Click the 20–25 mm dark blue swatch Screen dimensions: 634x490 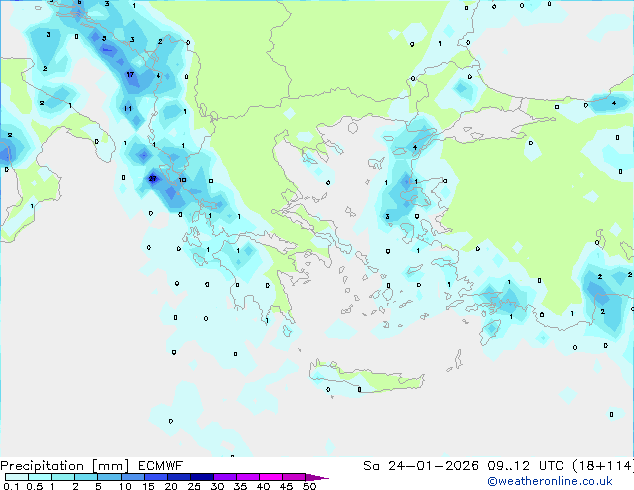179,477
